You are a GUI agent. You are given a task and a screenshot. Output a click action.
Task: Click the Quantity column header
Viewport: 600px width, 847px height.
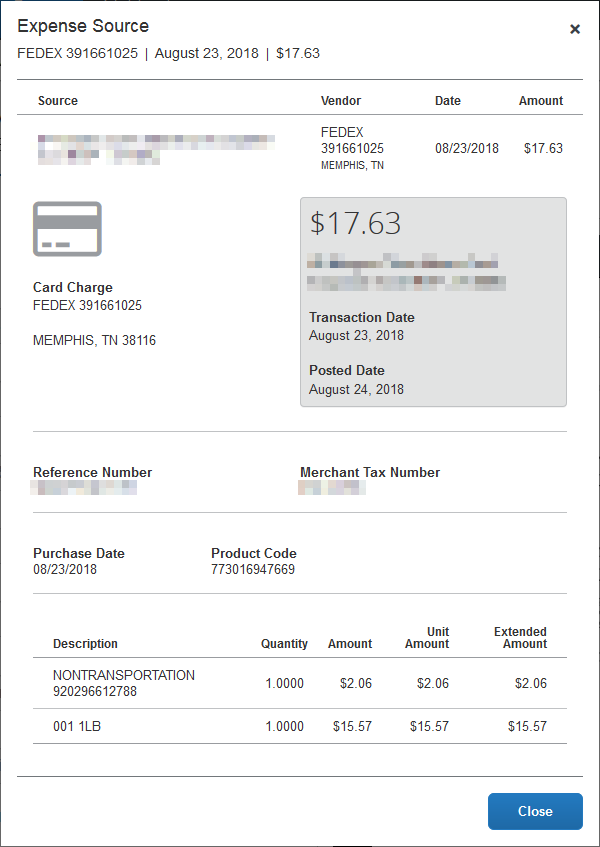pyautogui.click(x=284, y=644)
